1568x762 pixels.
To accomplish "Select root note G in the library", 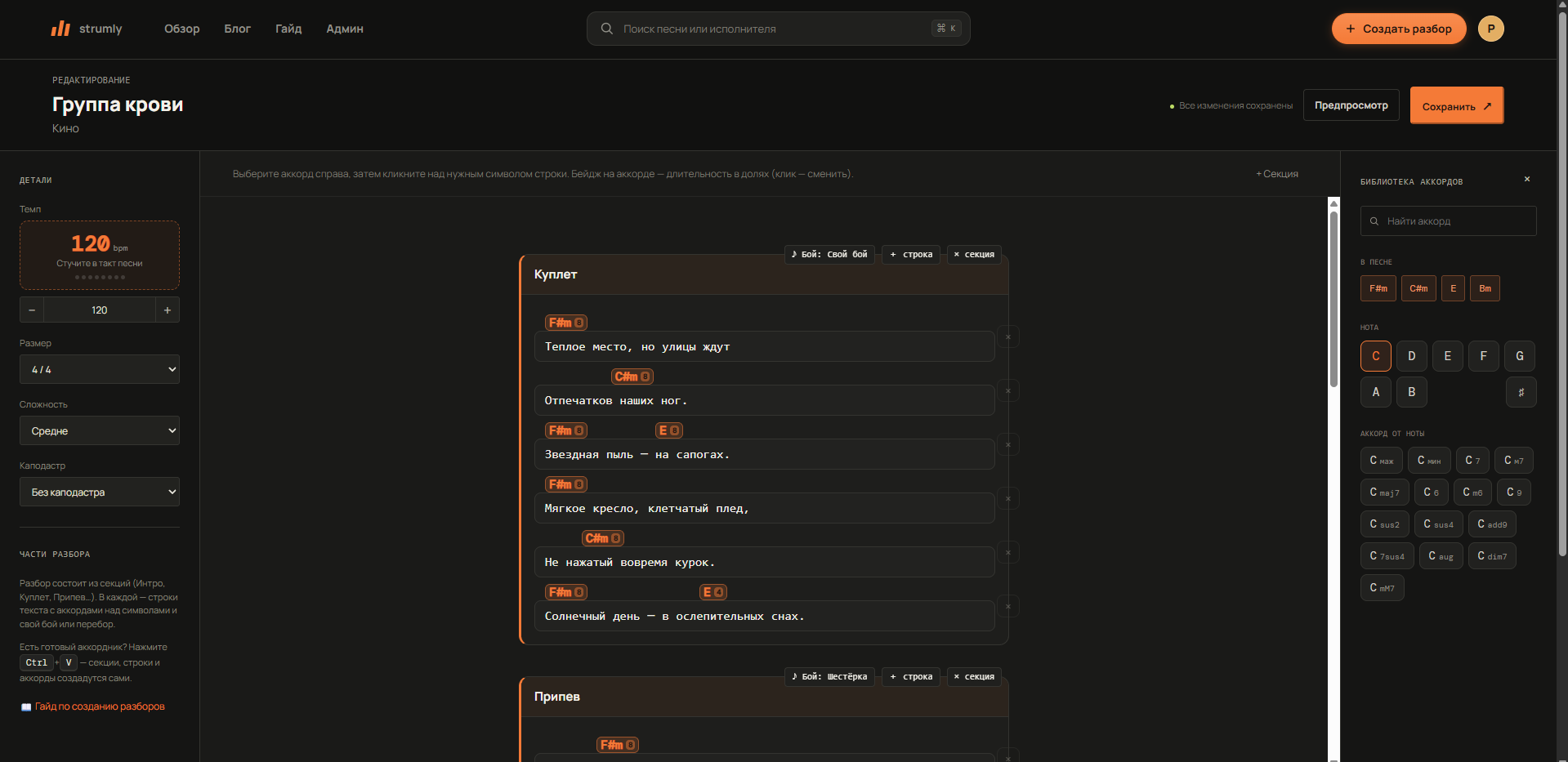I will [1520, 356].
